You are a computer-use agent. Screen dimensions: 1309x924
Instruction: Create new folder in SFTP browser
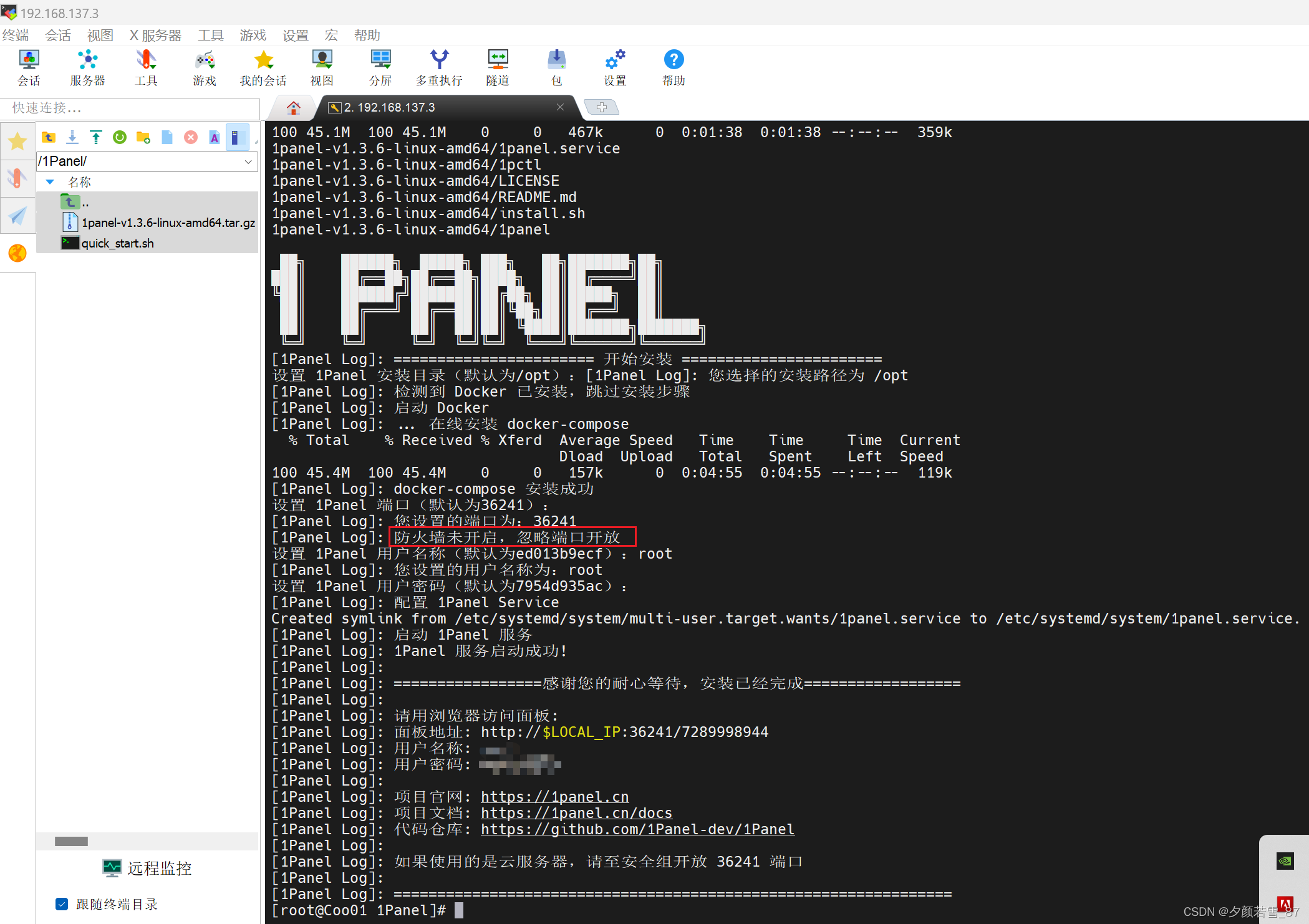143,137
